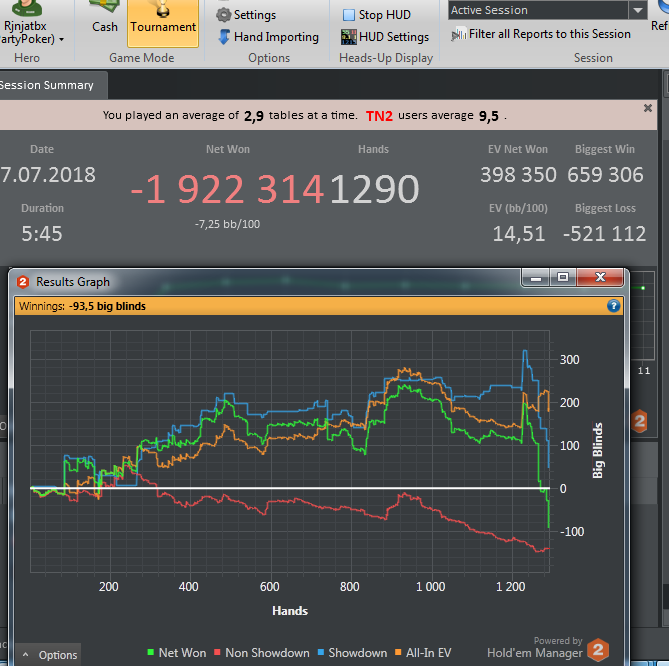Click the Biggest Win value 659 306
This screenshot has width=669, height=666.
(605, 174)
